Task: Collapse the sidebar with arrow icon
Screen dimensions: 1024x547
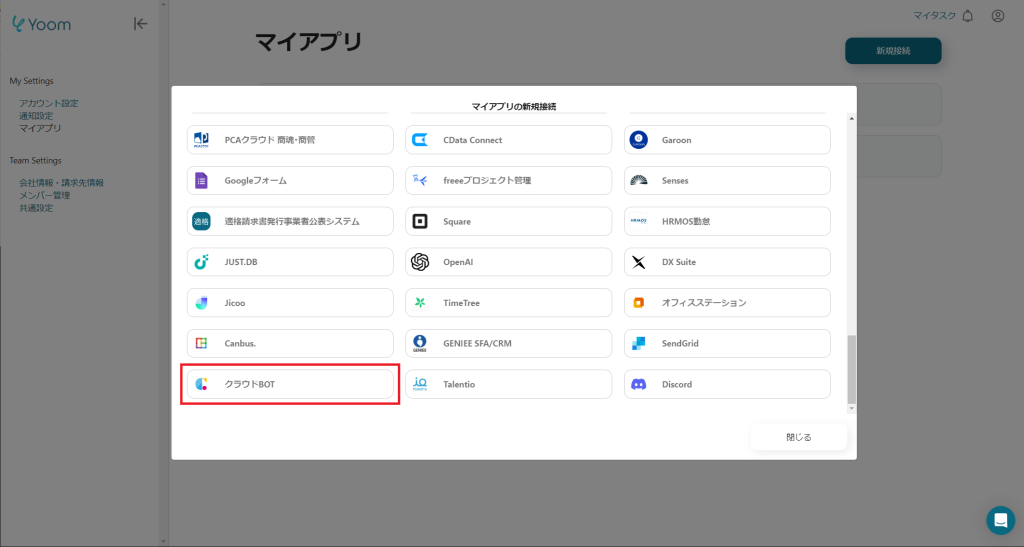Action: [140, 24]
